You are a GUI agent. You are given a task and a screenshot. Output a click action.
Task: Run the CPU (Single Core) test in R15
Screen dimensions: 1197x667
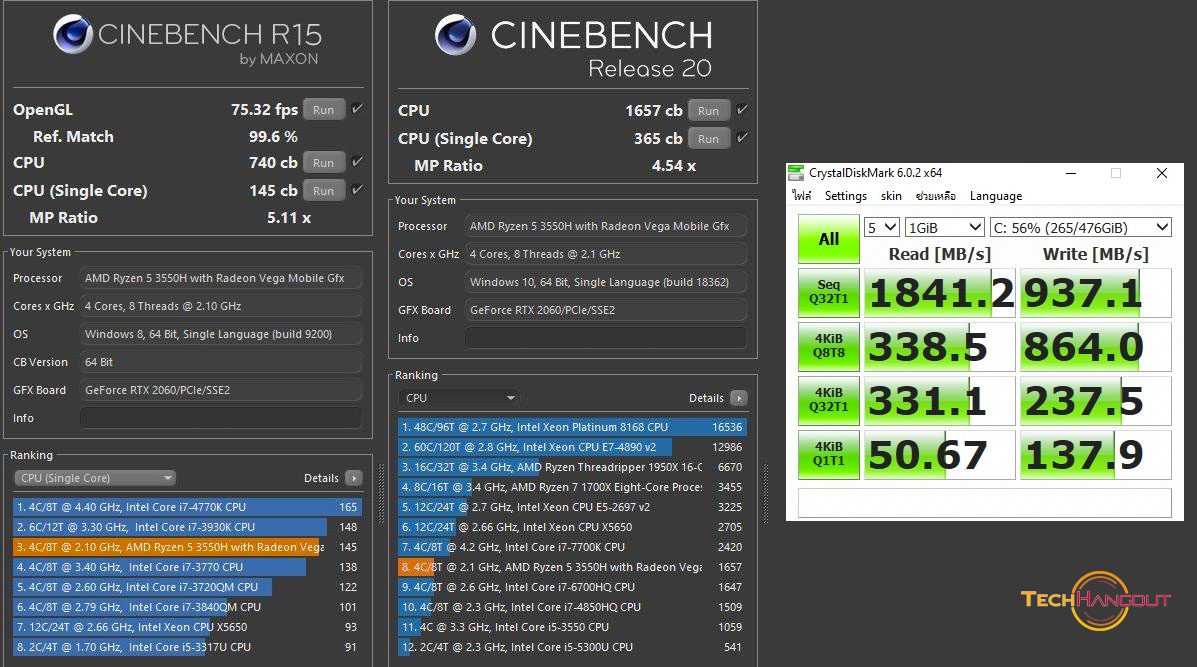tap(324, 191)
